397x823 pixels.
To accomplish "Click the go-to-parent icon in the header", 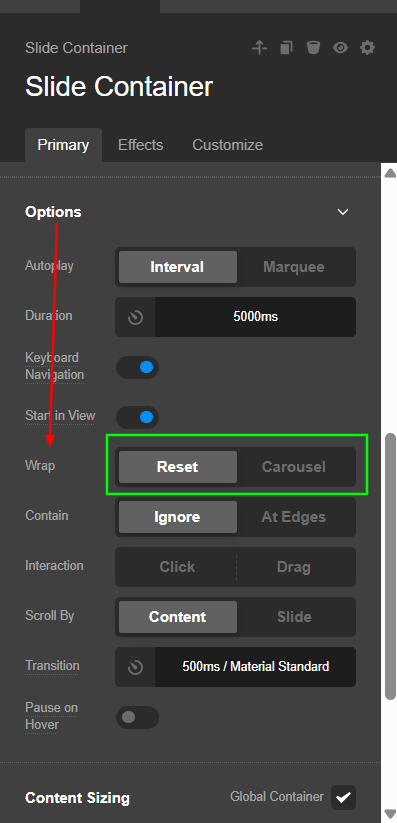I will click(259, 48).
